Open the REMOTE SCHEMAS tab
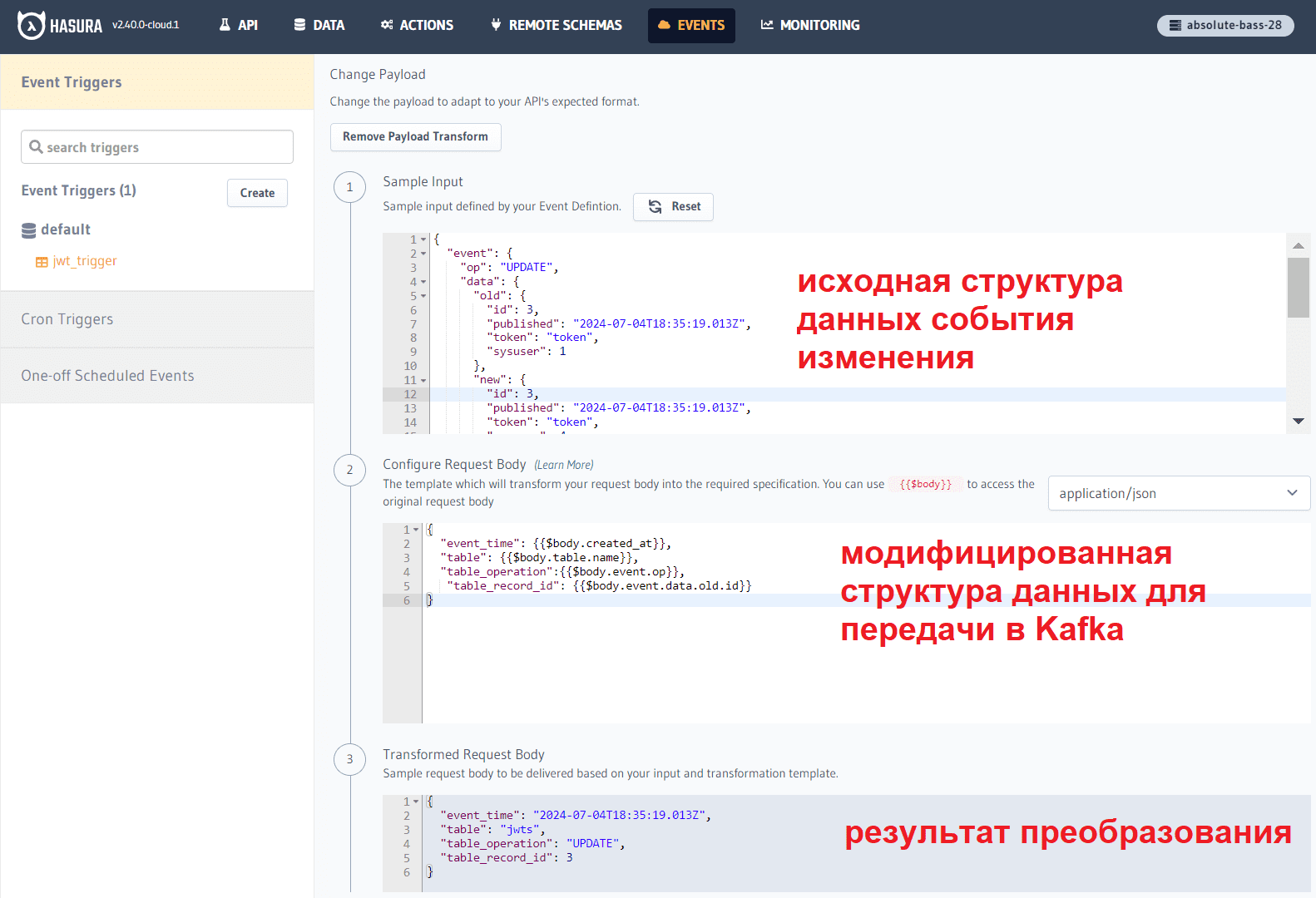Image resolution: width=1316 pixels, height=898 pixels. [557, 26]
